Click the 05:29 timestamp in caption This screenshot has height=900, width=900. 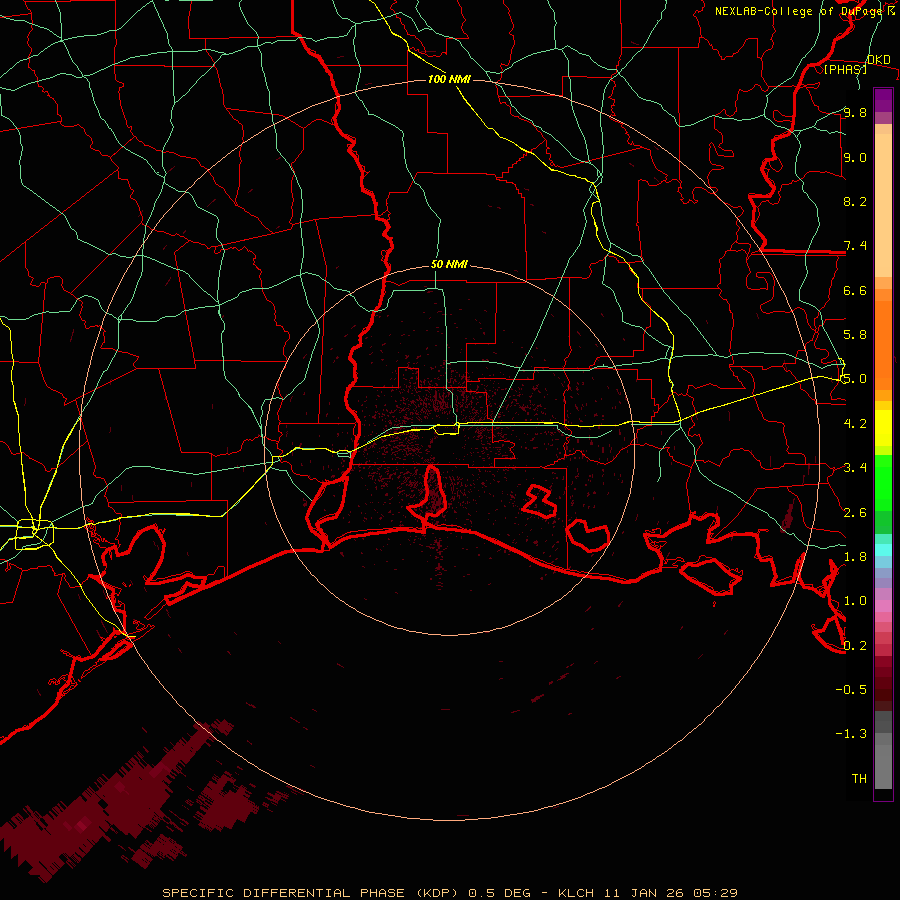(715, 893)
